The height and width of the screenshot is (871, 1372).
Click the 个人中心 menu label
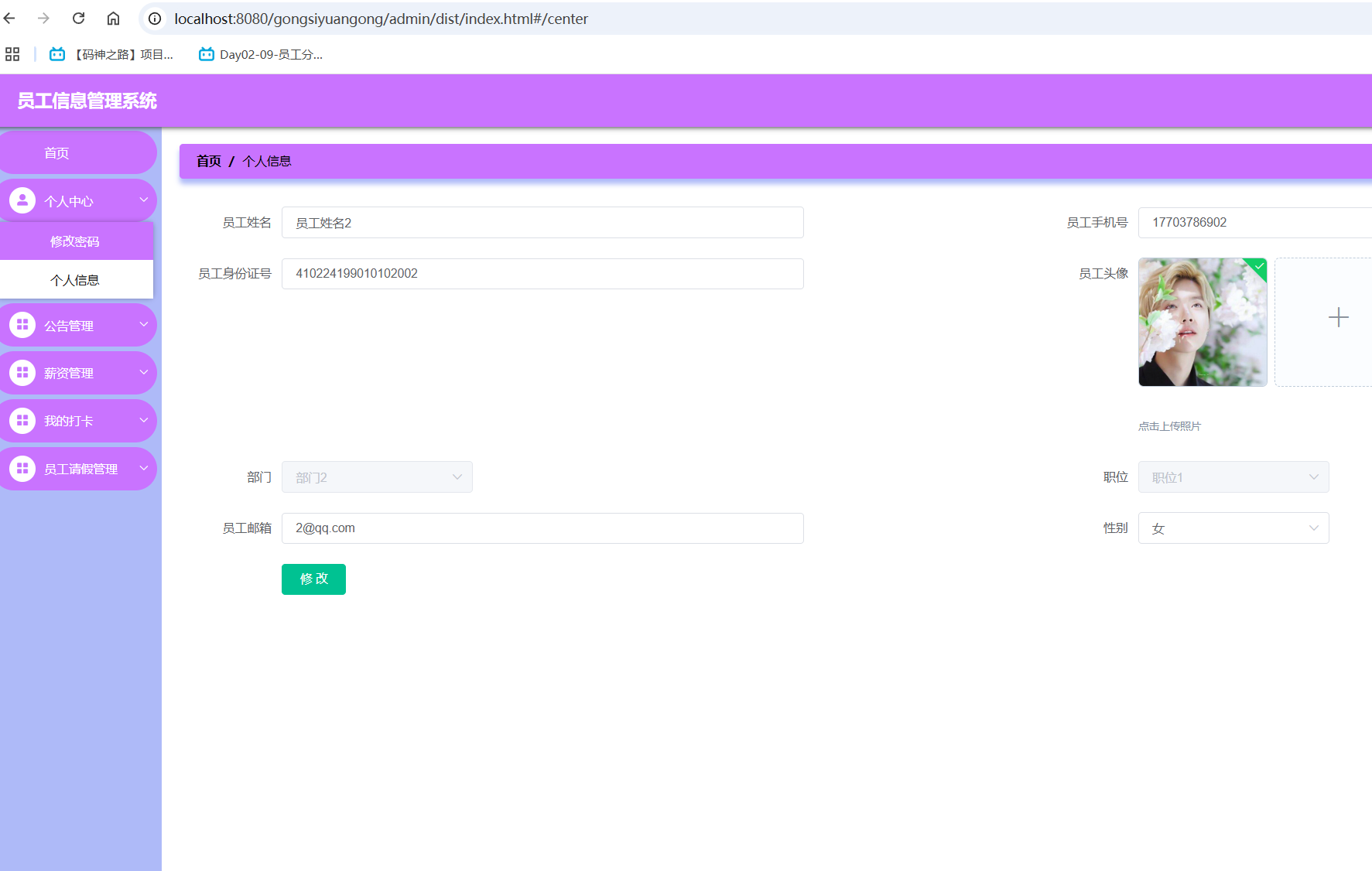coord(69,201)
